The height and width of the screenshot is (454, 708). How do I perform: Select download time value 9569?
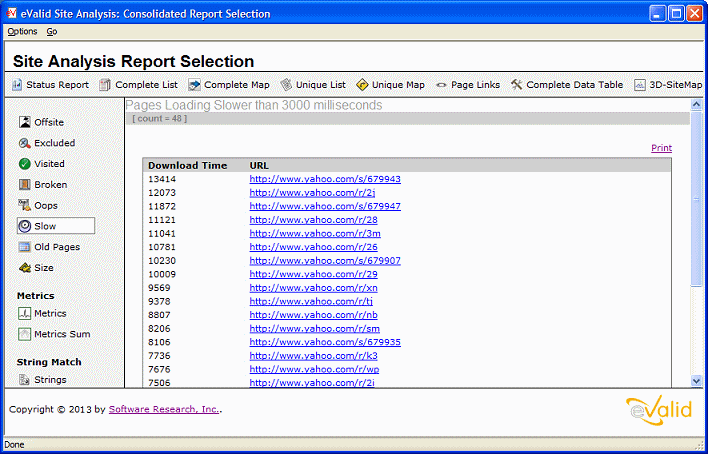pyautogui.click(x=159, y=288)
